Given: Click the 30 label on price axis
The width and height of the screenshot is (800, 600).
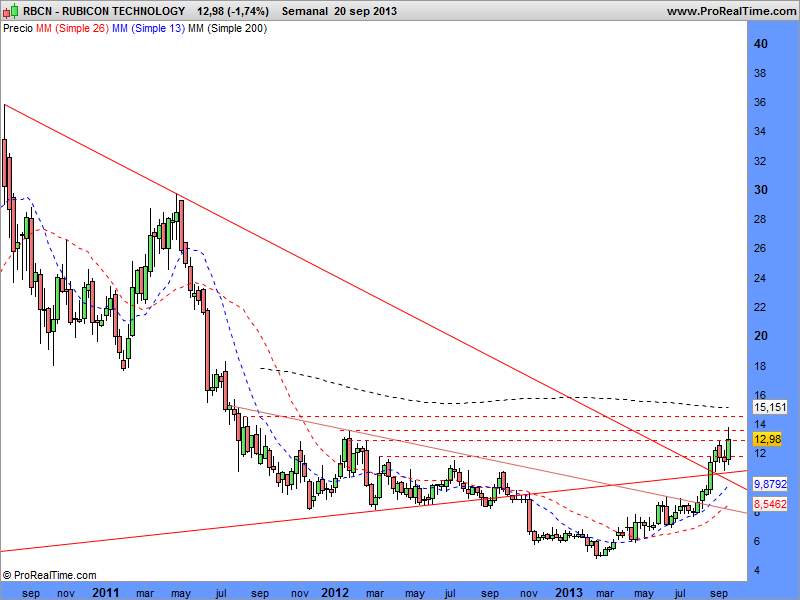Looking at the screenshot, I should [x=760, y=190].
